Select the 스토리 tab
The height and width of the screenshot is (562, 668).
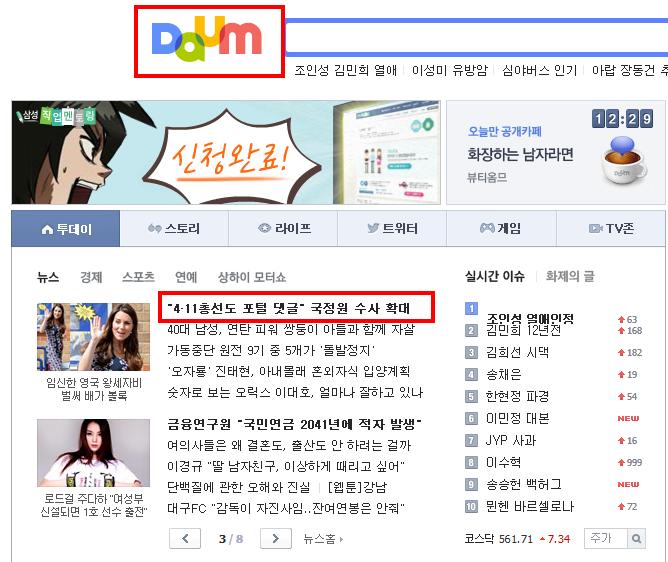pos(174,228)
